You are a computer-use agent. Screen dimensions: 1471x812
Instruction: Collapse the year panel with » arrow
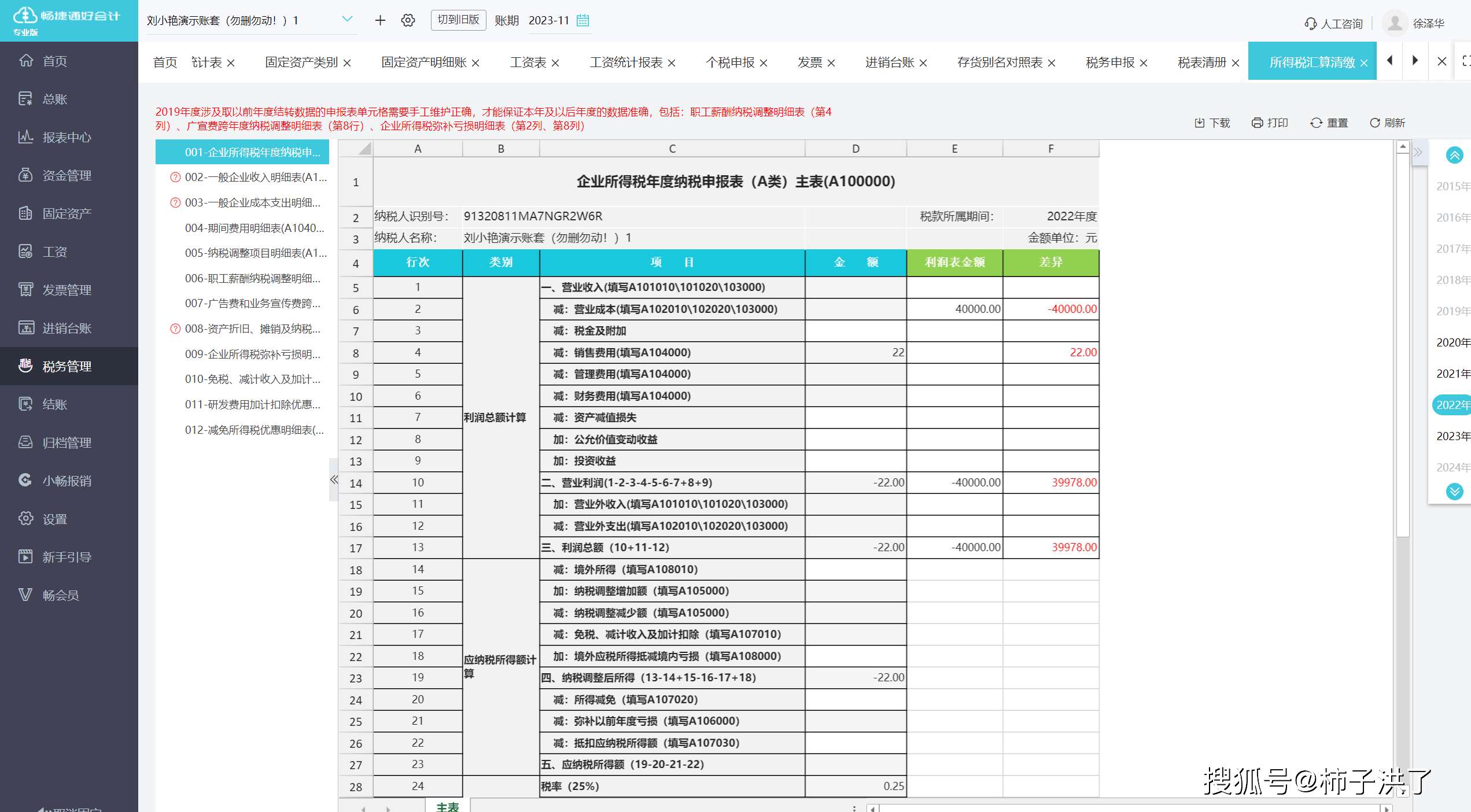point(1418,153)
